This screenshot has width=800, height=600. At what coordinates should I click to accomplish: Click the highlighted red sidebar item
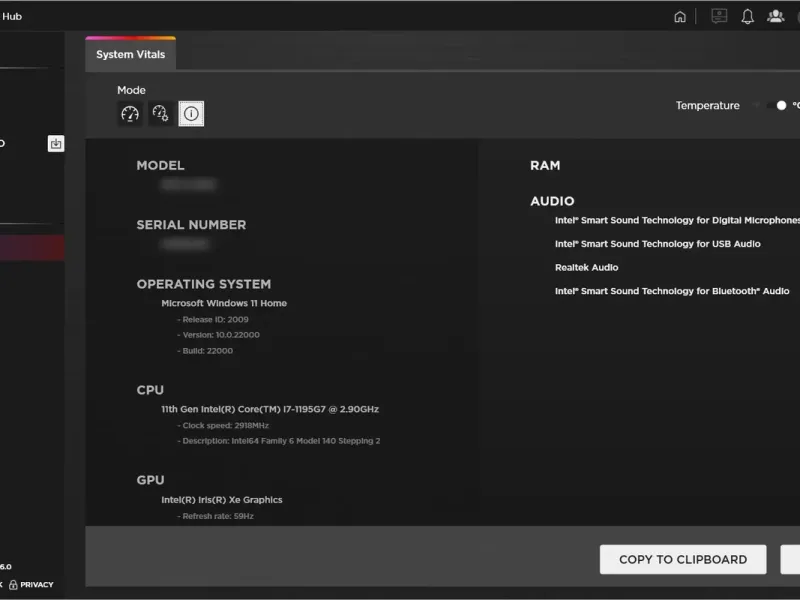tap(32, 248)
